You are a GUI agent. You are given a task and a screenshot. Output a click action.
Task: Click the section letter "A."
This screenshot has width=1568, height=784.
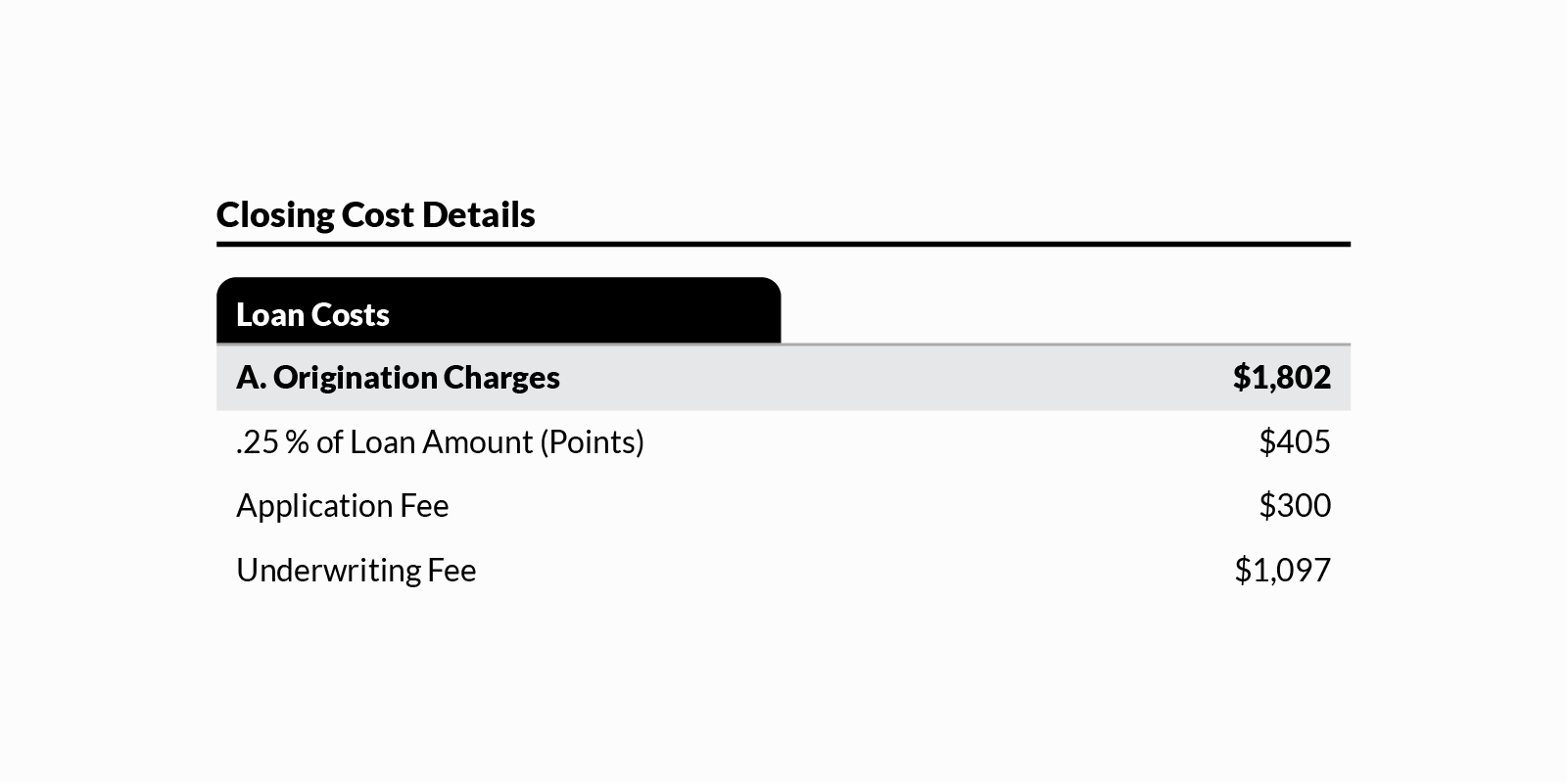pyautogui.click(x=251, y=377)
